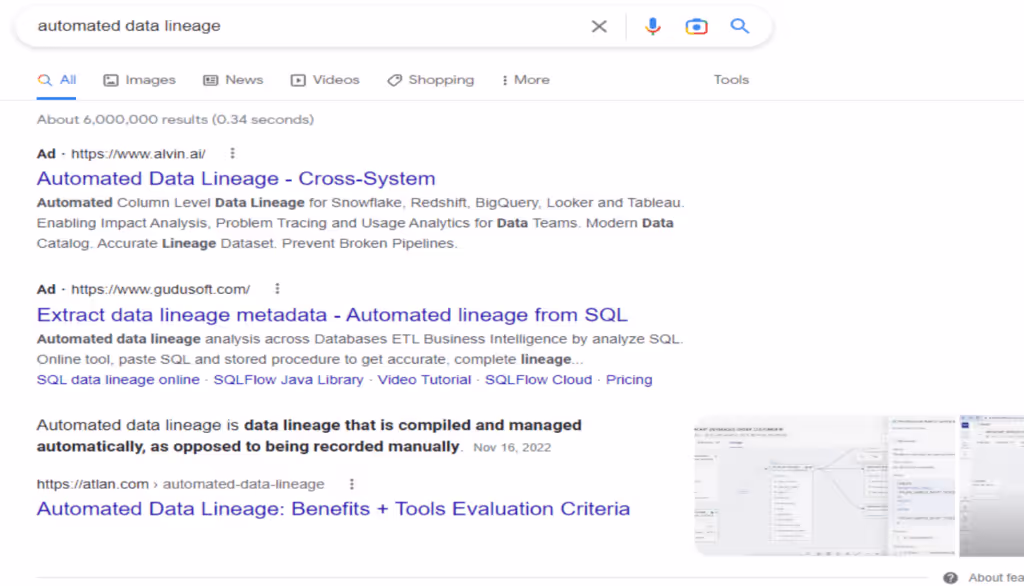Select the All results tab
Viewport: 1024px width, 586px height.
(57, 80)
